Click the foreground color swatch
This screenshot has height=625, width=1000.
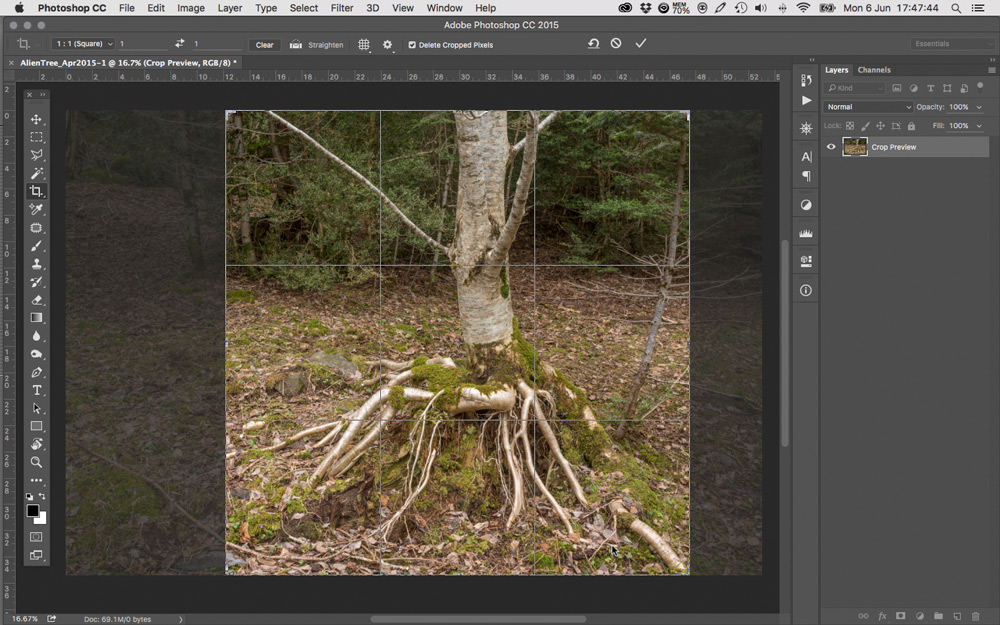(33, 510)
